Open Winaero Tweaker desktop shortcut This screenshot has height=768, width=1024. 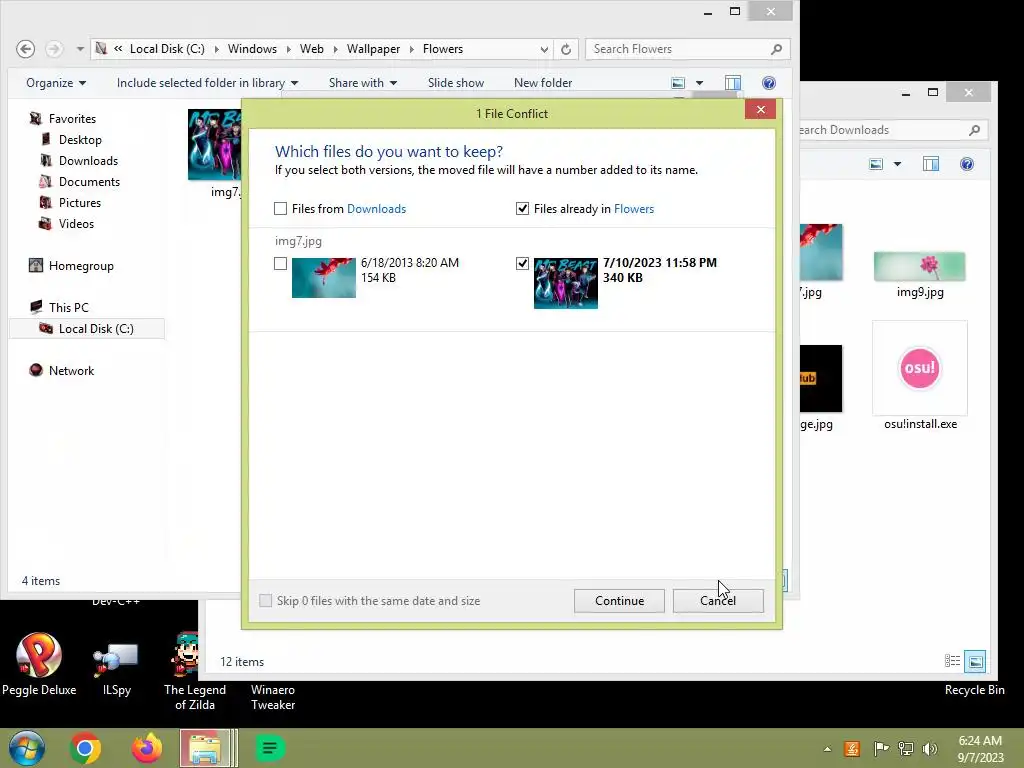272,697
